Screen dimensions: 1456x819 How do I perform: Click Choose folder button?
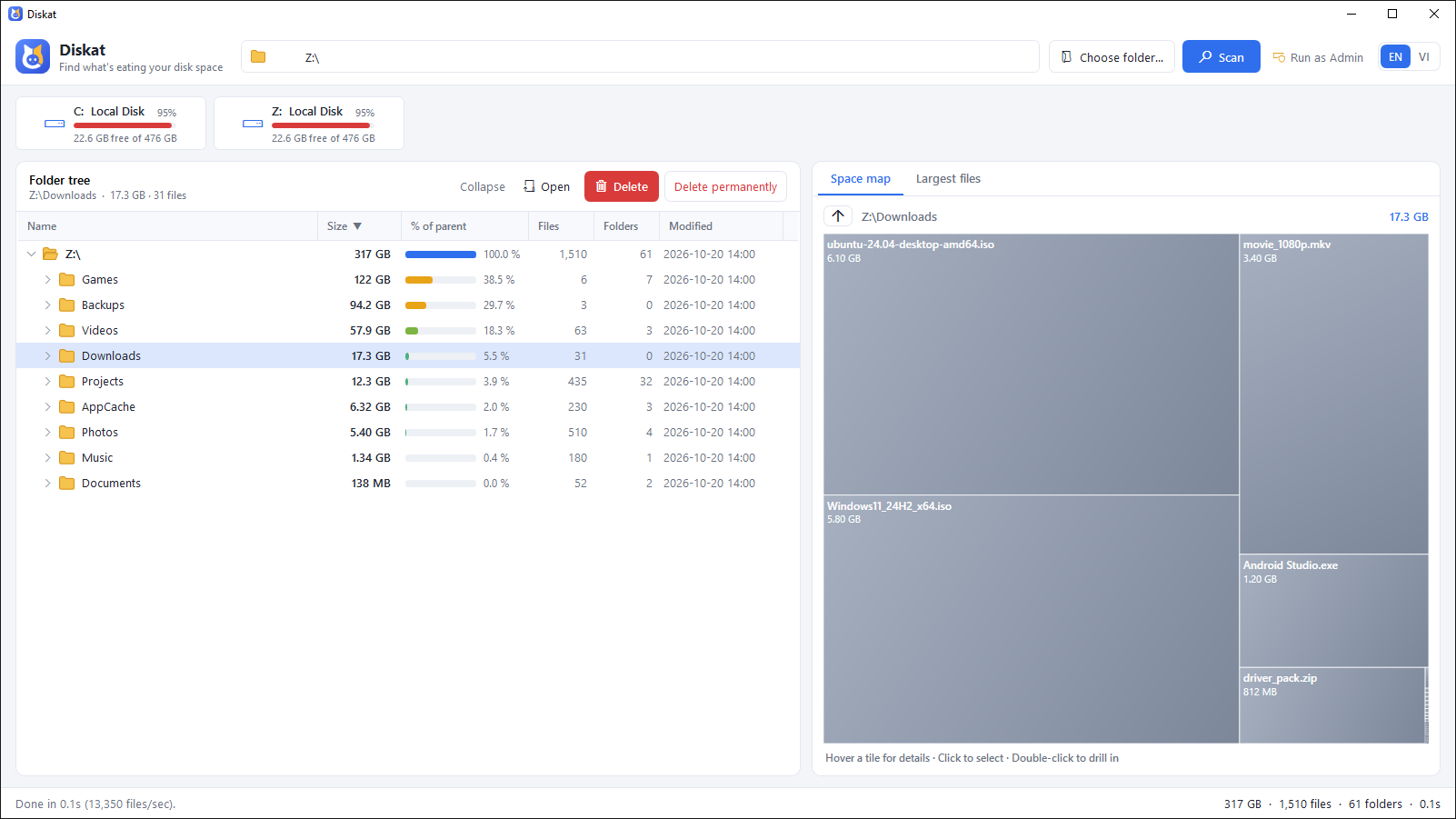coord(1112,56)
